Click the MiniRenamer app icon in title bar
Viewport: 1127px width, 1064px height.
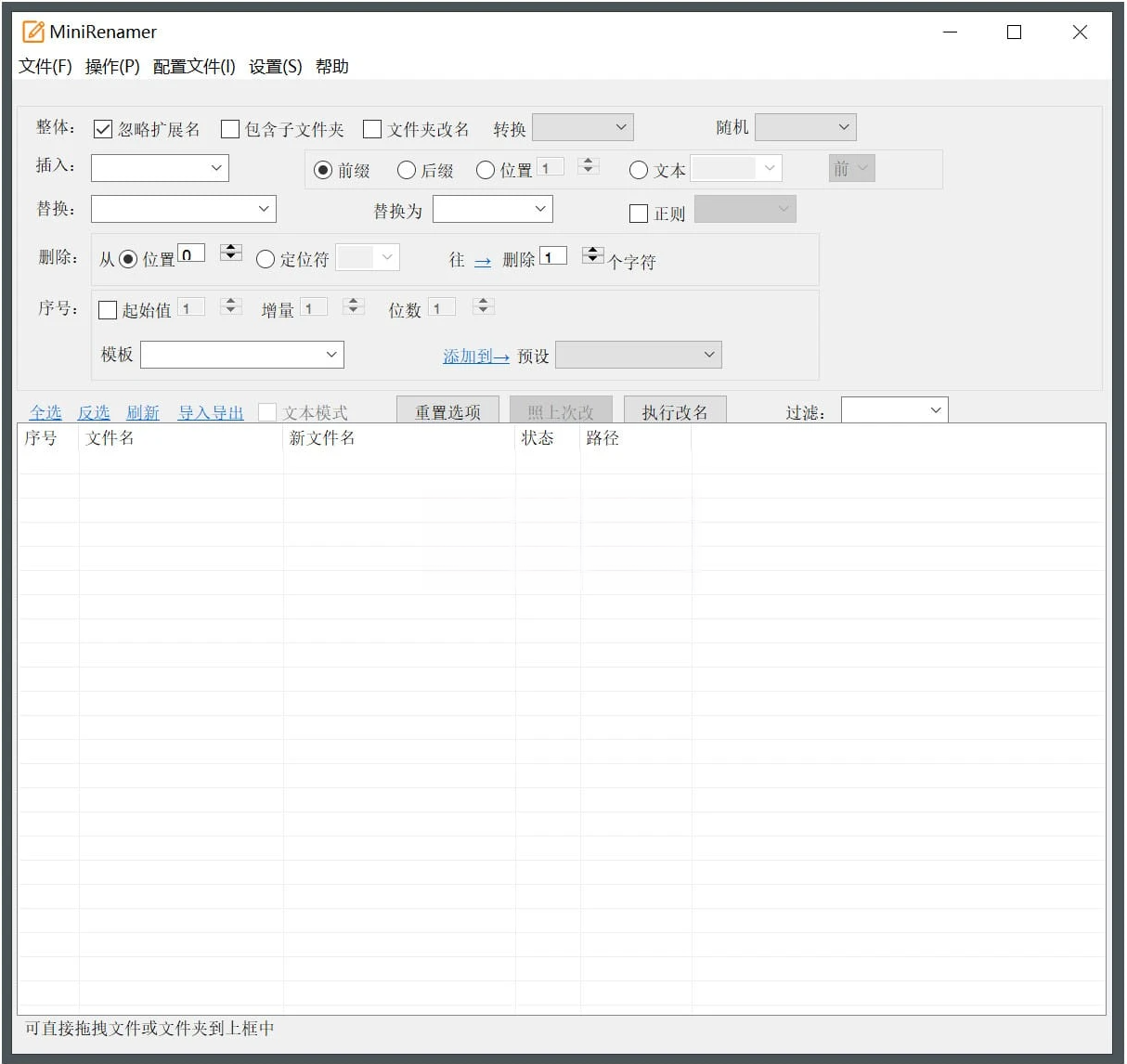33,32
